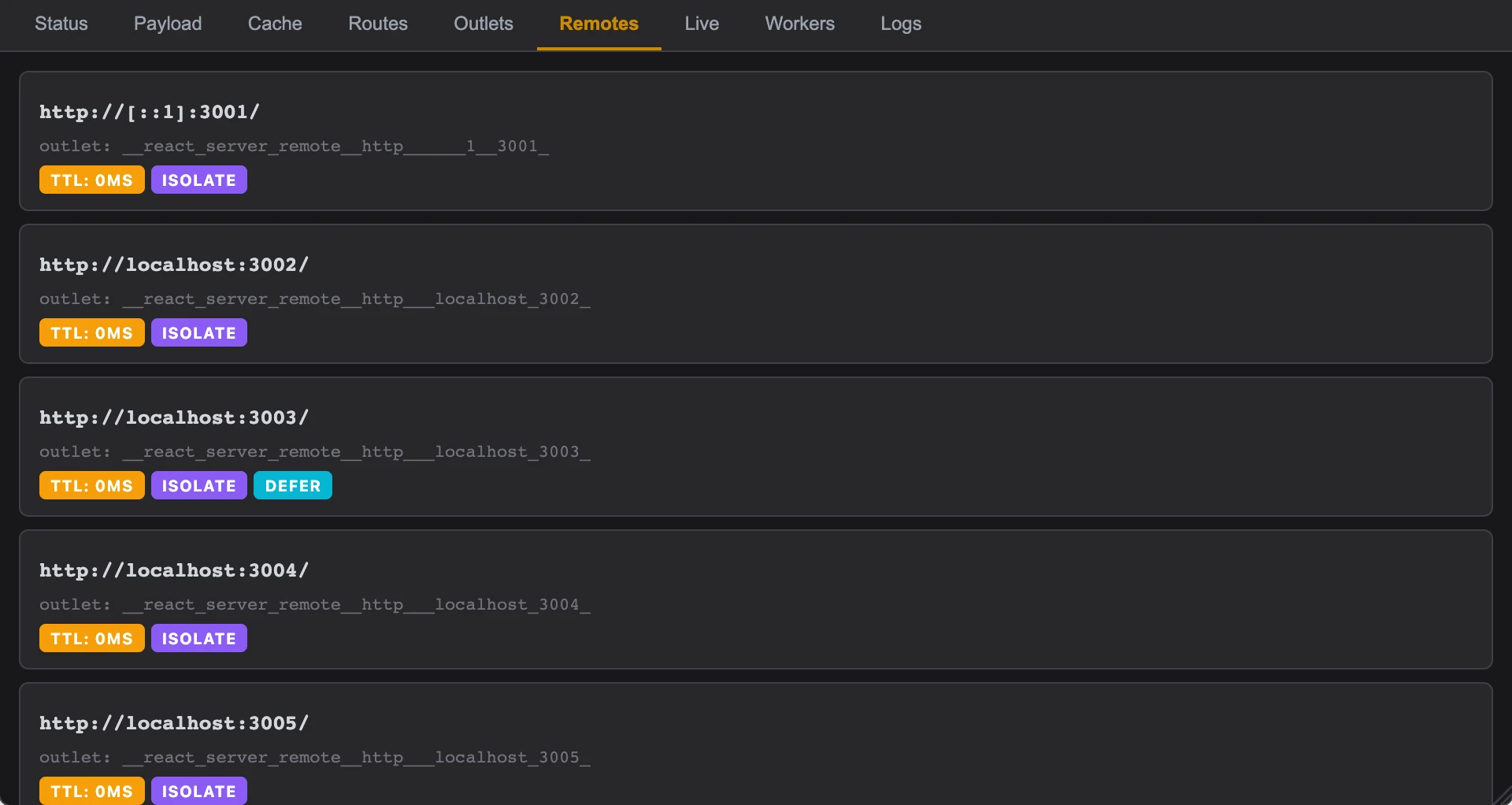
Task: Open the Workers tab
Action: [799, 24]
